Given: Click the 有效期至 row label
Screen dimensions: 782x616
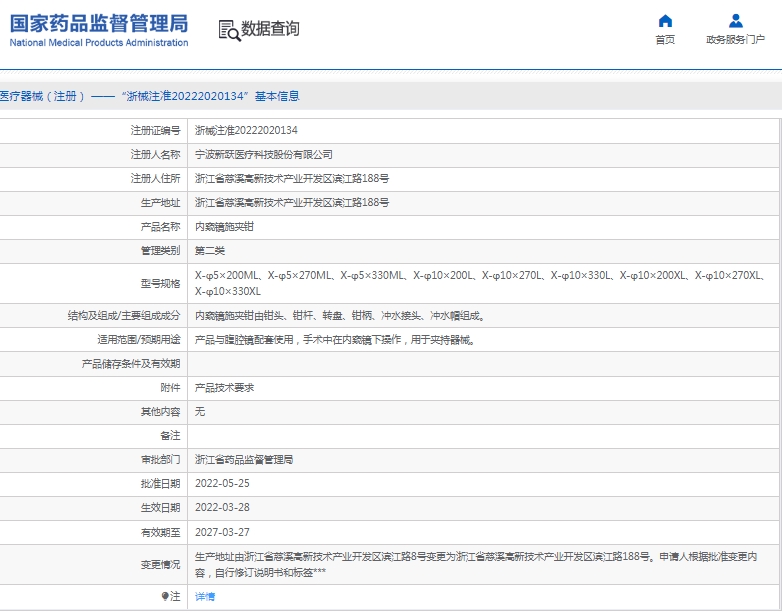Looking at the screenshot, I should tap(161, 533).
